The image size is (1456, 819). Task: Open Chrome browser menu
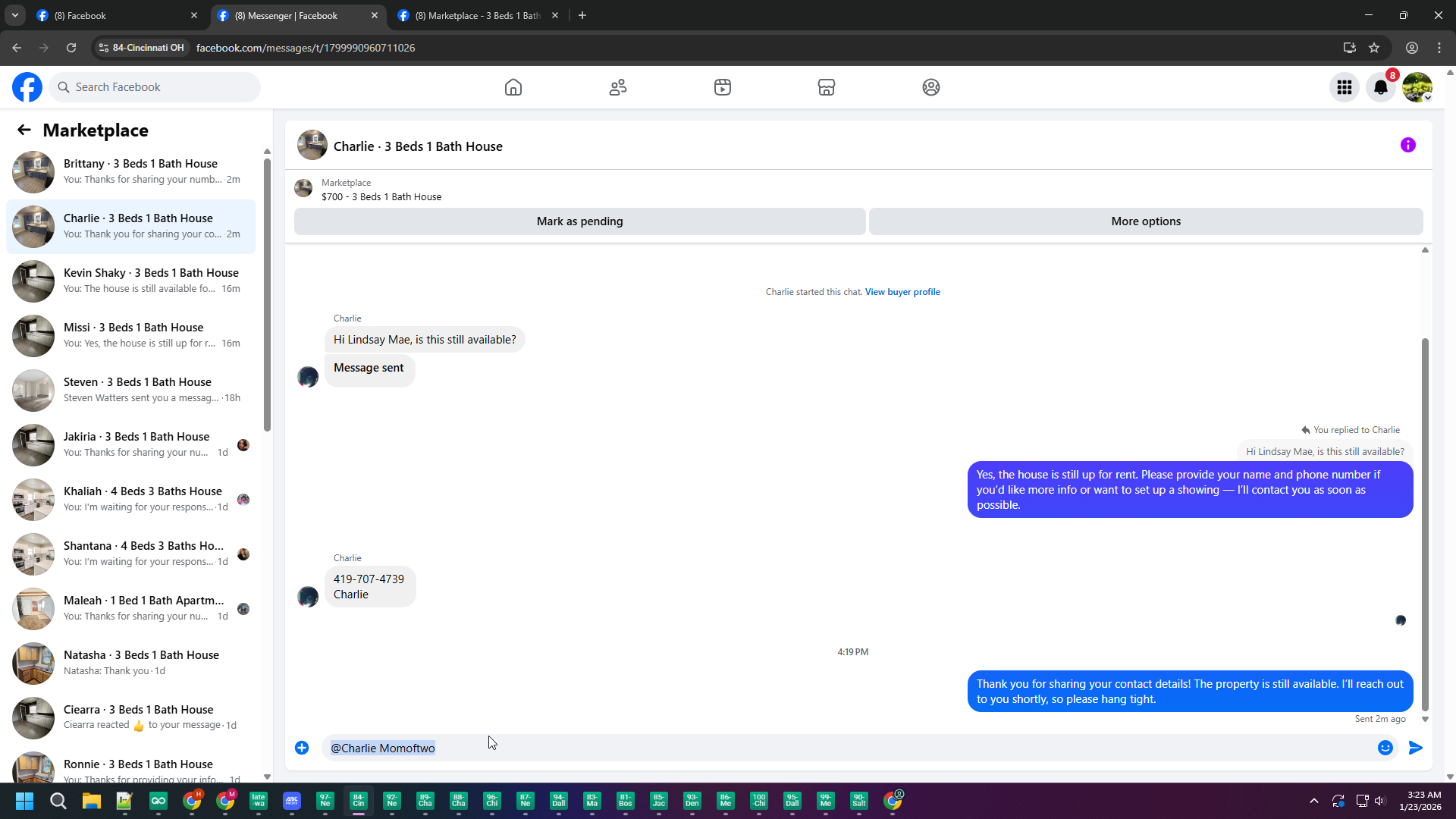[x=1439, y=48]
